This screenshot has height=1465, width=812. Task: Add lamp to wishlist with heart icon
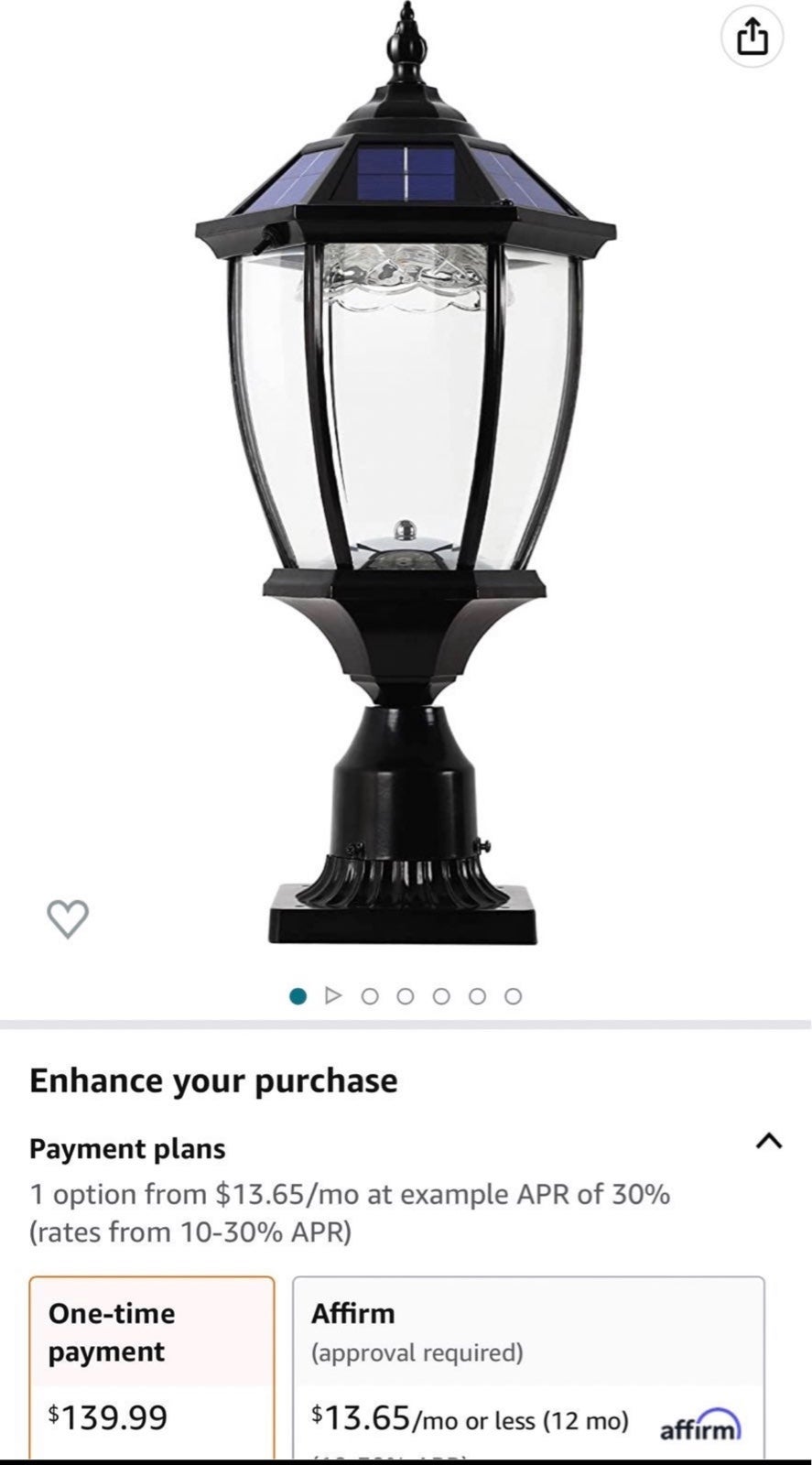(x=68, y=918)
